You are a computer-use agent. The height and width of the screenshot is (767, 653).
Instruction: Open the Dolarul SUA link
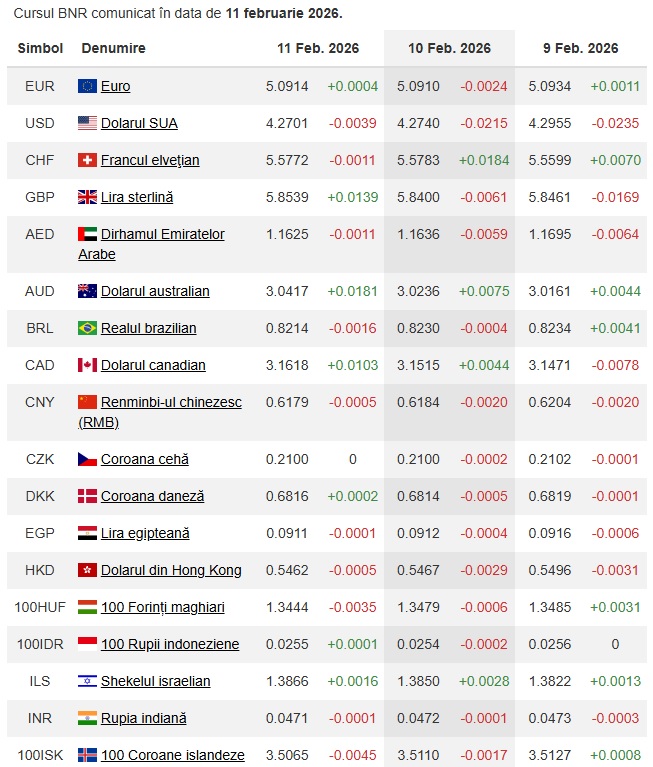point(139,123)
